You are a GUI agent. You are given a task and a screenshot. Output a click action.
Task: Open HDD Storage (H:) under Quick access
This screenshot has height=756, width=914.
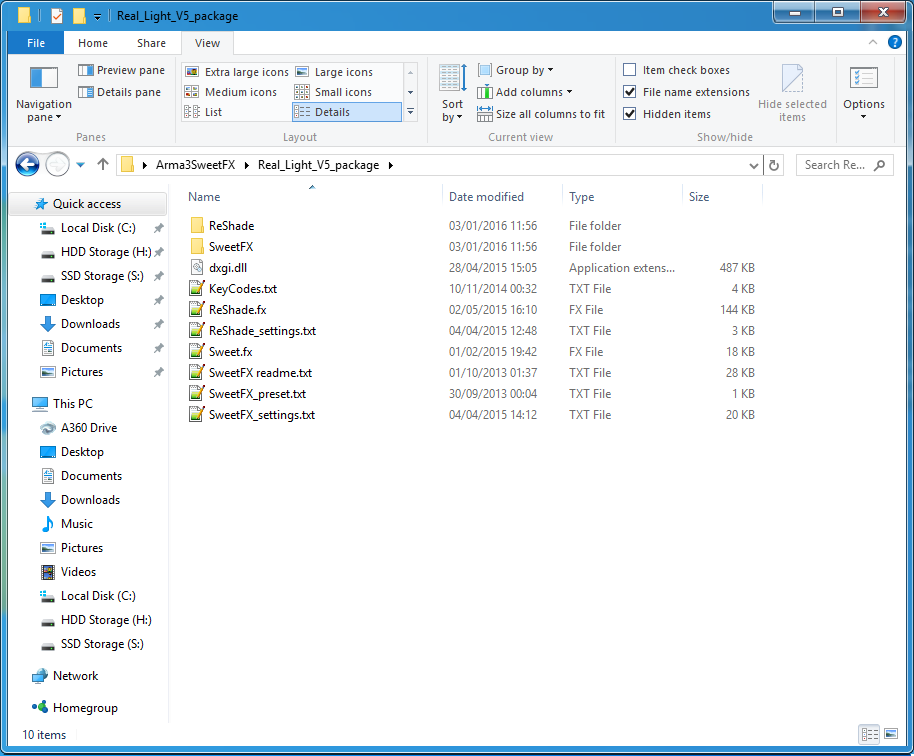click(106, 252)
